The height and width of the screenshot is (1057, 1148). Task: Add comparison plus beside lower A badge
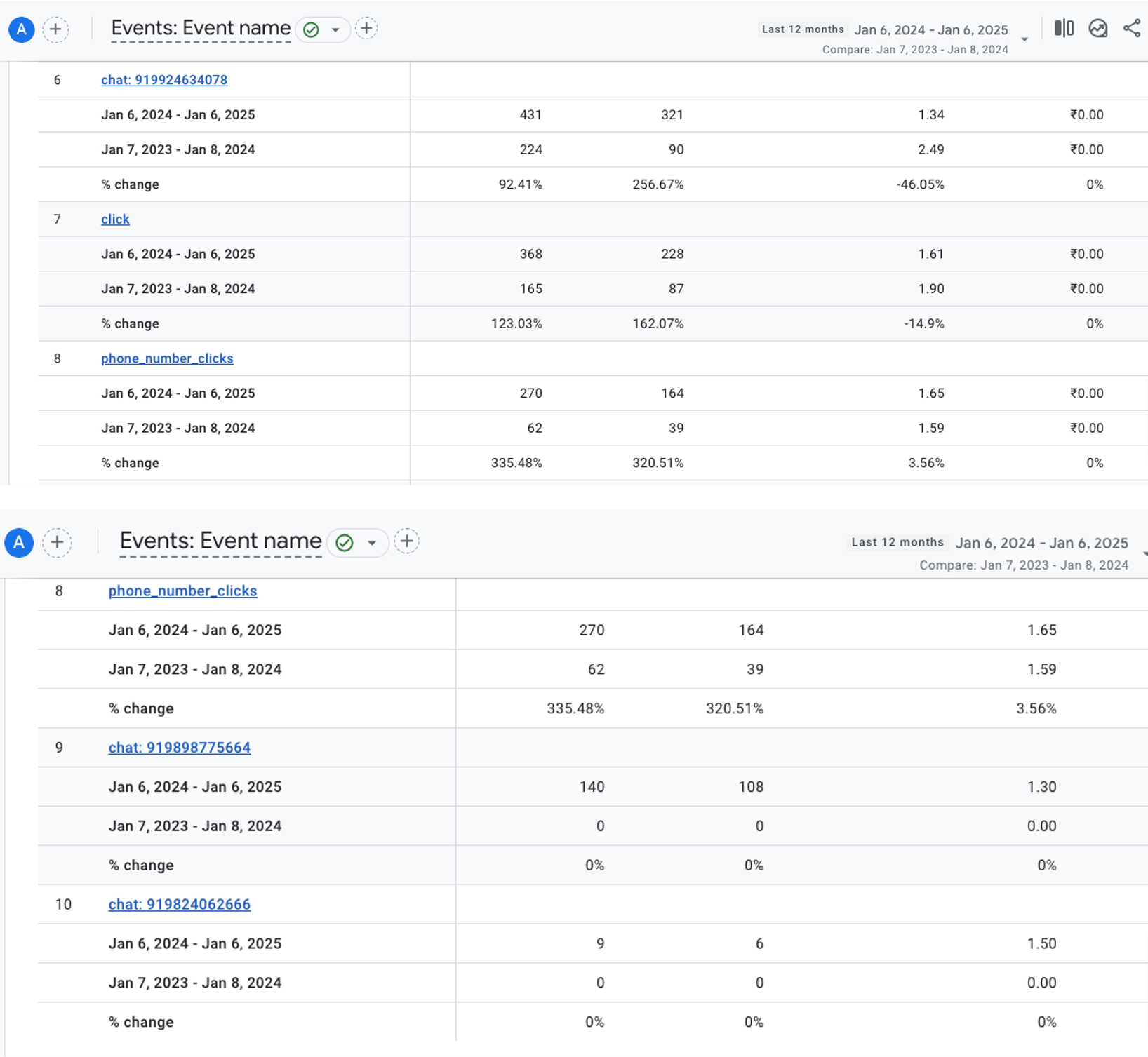click(x=57, y=542)
